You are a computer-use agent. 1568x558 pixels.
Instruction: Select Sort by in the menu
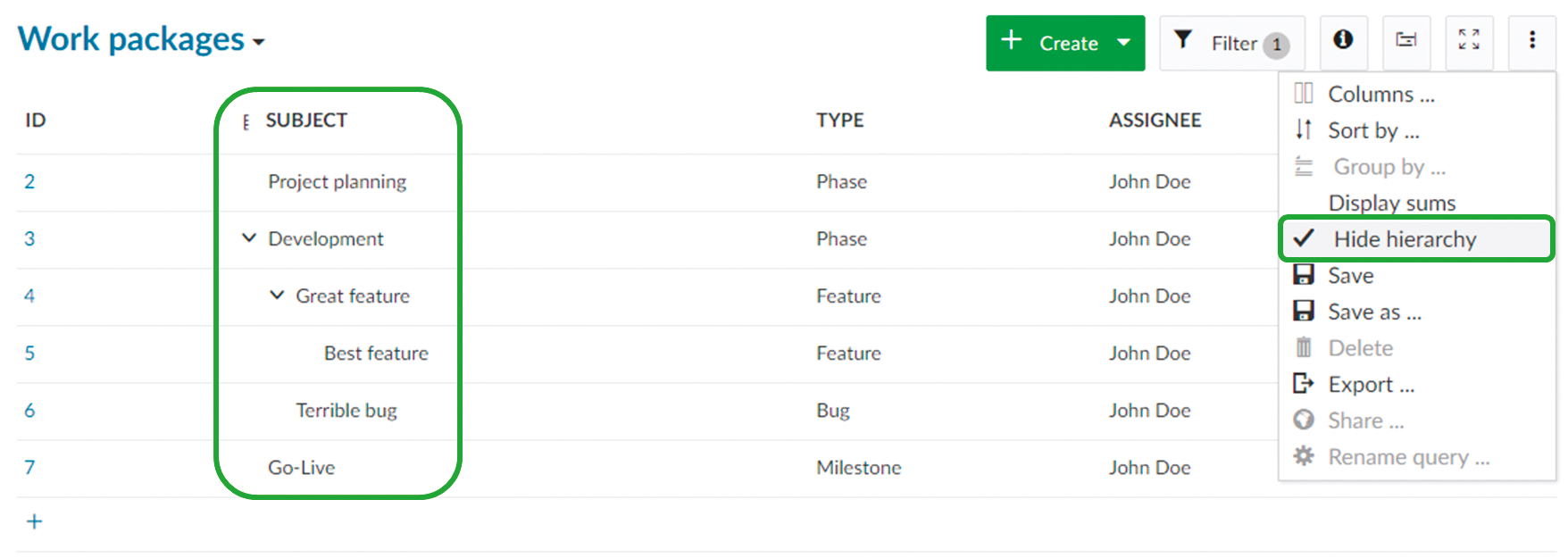click(x=1372, y=131)
